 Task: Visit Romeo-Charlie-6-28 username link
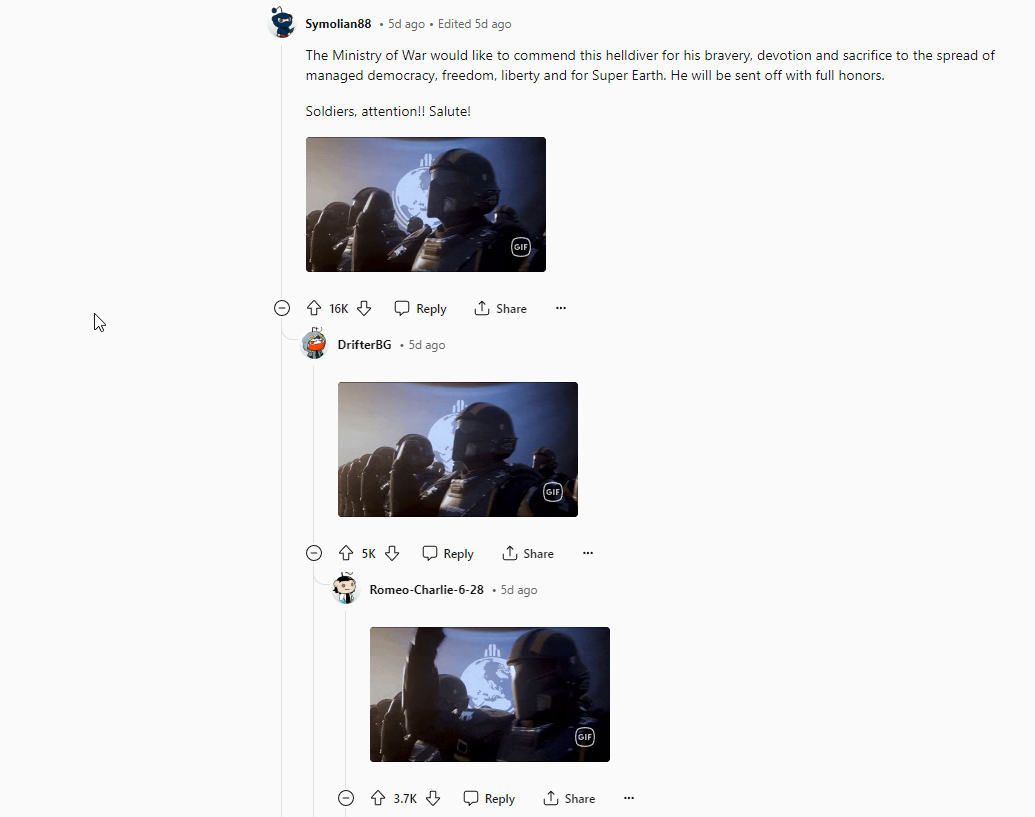tap(426, 589)
